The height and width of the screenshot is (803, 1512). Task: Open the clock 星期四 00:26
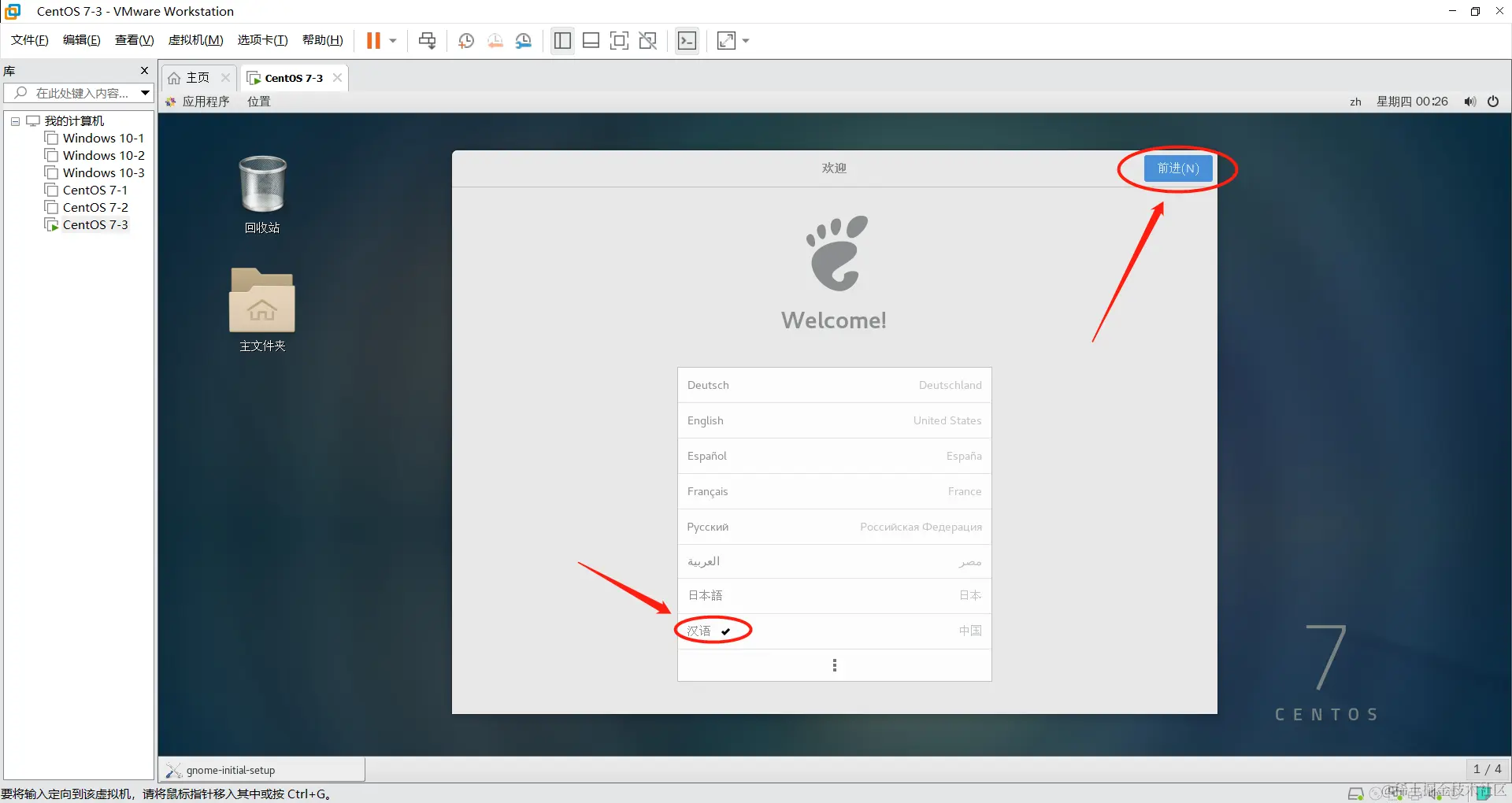1412,102
